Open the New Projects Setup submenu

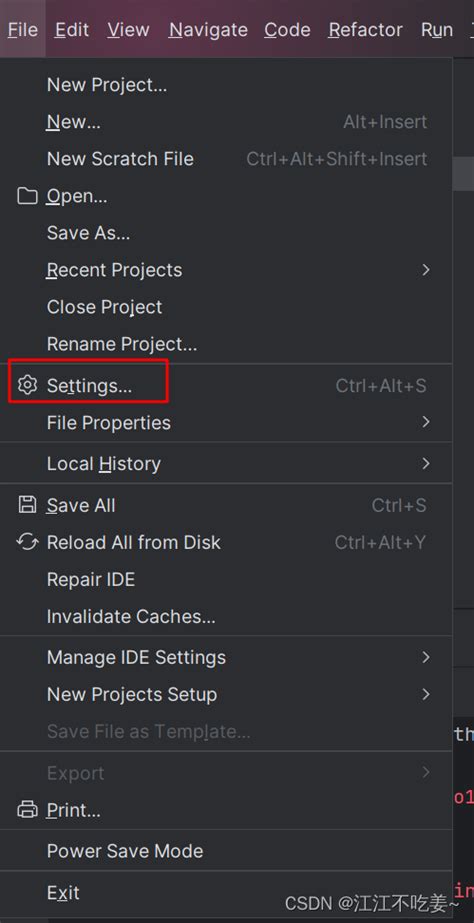click(x=226, y=694)
